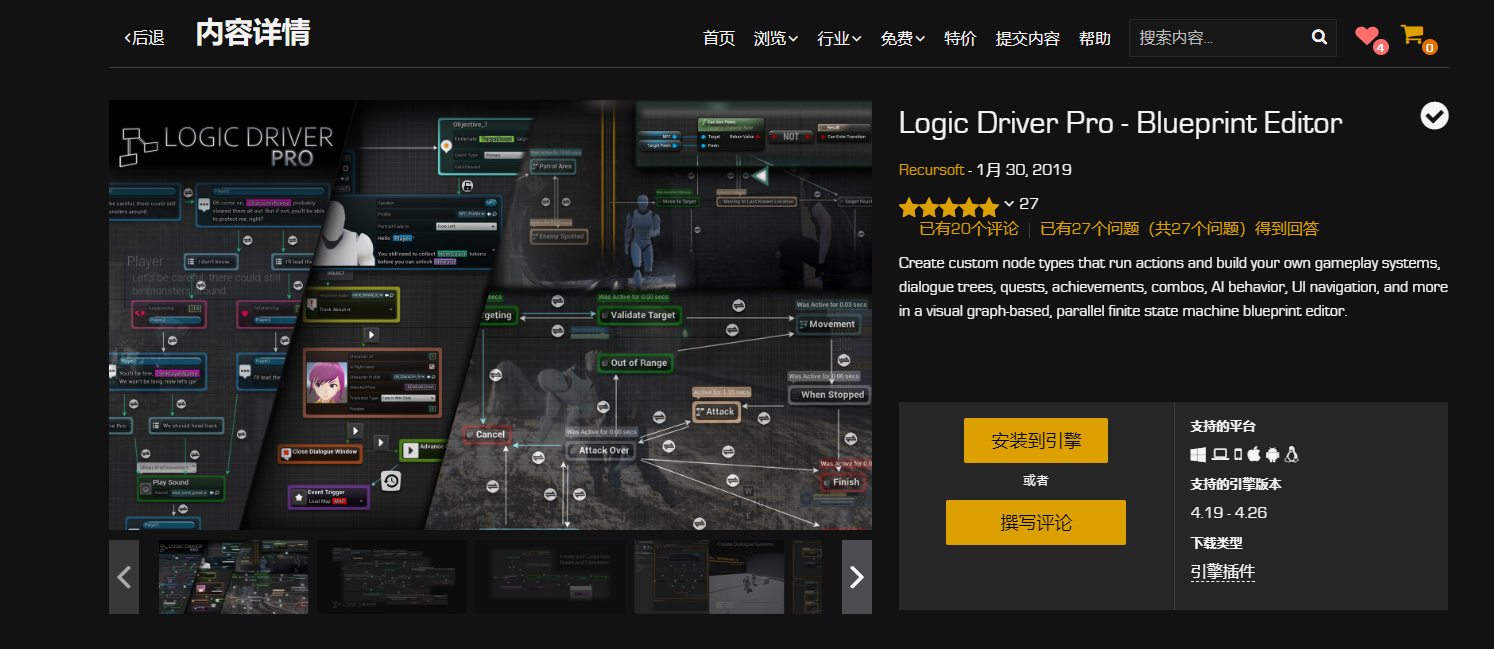Open the shopping cart icon

[1412, 33]
